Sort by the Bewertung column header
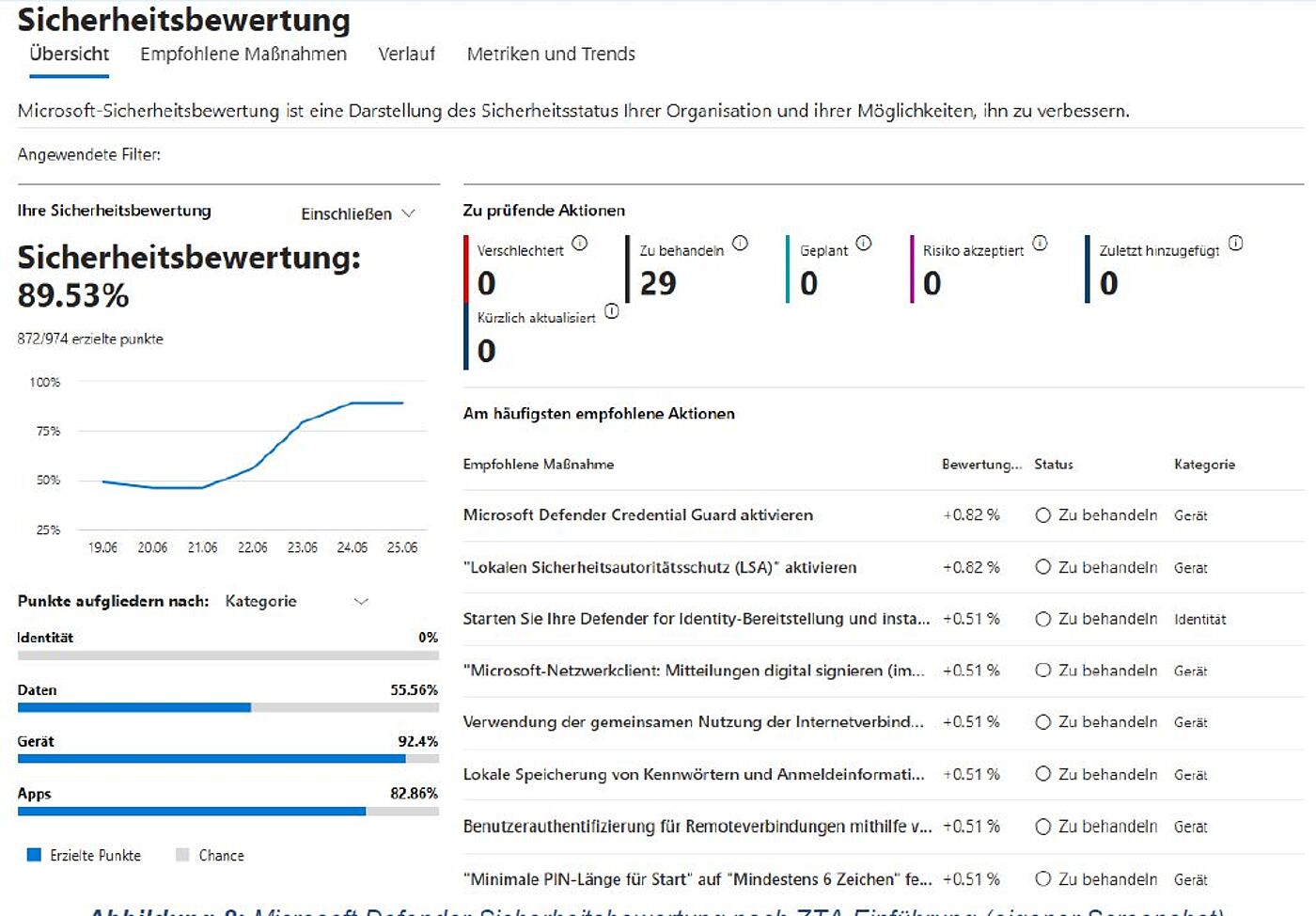Viewport: 1316px width, 916px height. [x=980, y=465]
